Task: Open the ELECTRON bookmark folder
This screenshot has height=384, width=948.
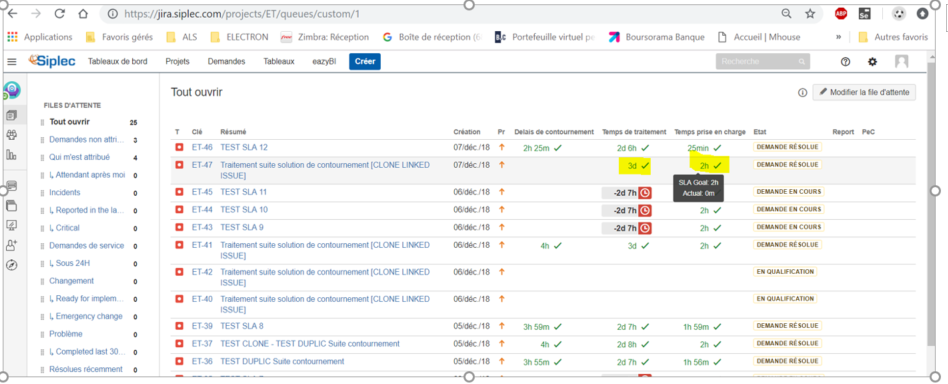Action: [239, 37]
